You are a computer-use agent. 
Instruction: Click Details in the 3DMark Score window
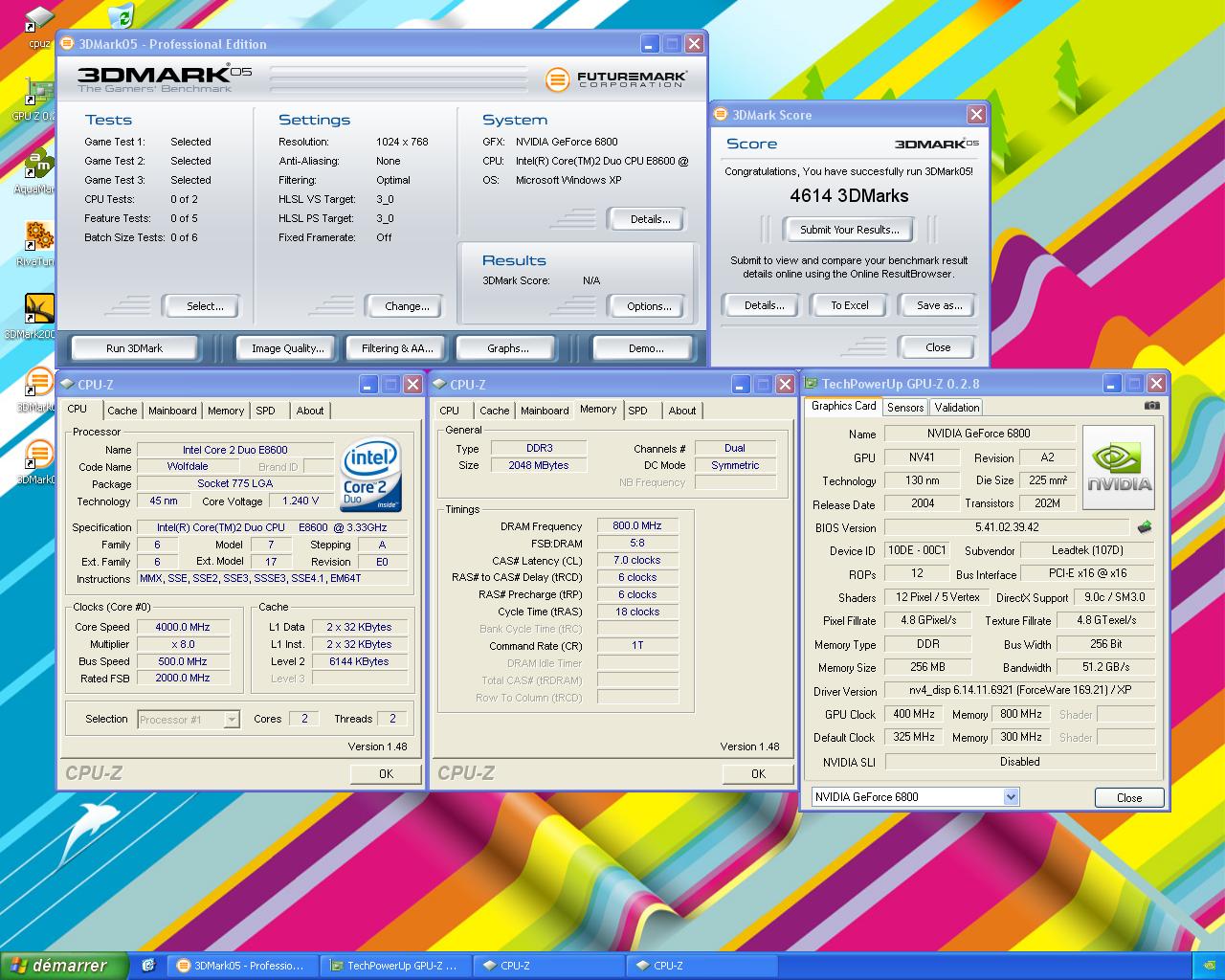click(764, 305)
